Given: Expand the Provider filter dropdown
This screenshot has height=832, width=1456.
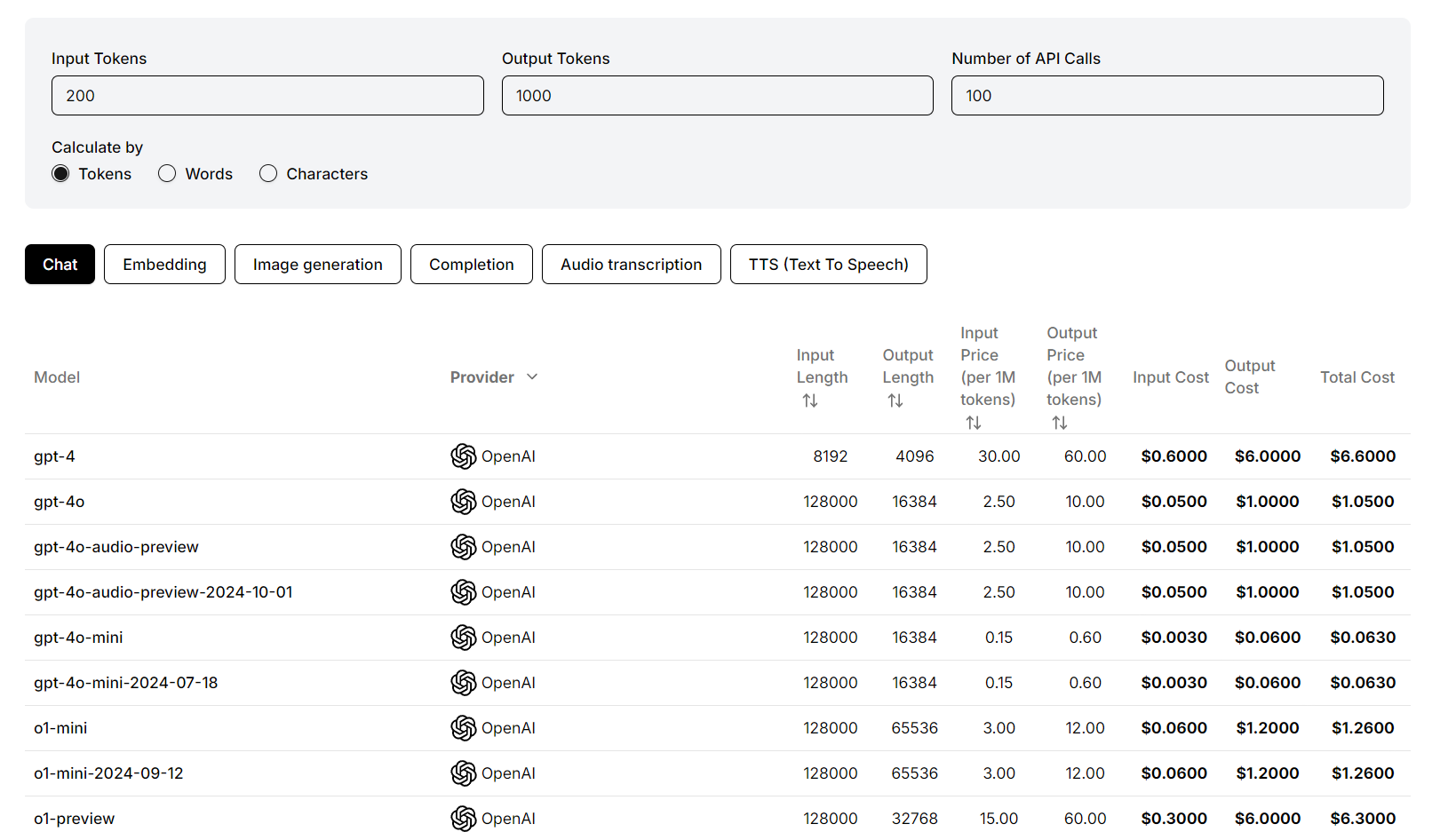Looking at the screenshot, I should (532, 377).
